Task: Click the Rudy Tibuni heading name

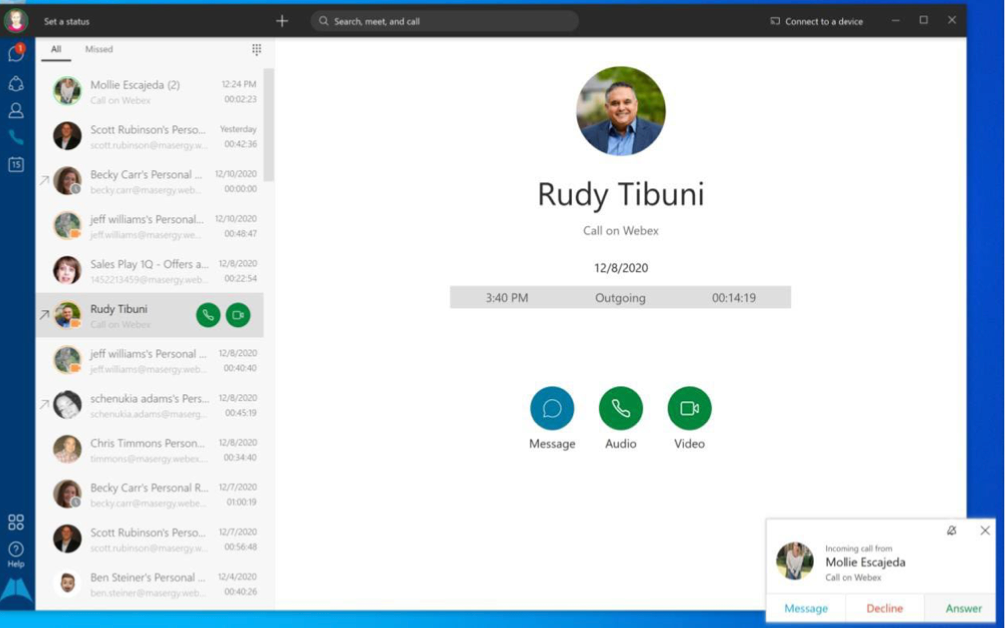Action: tap(620, 194)
